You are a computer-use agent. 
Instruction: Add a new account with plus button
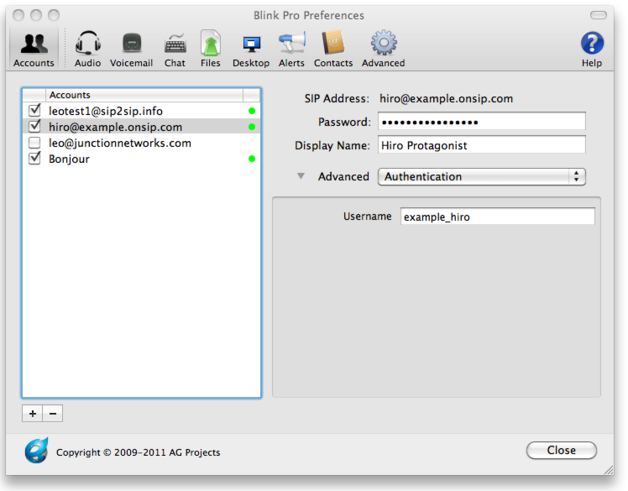[x=32, y=413]
